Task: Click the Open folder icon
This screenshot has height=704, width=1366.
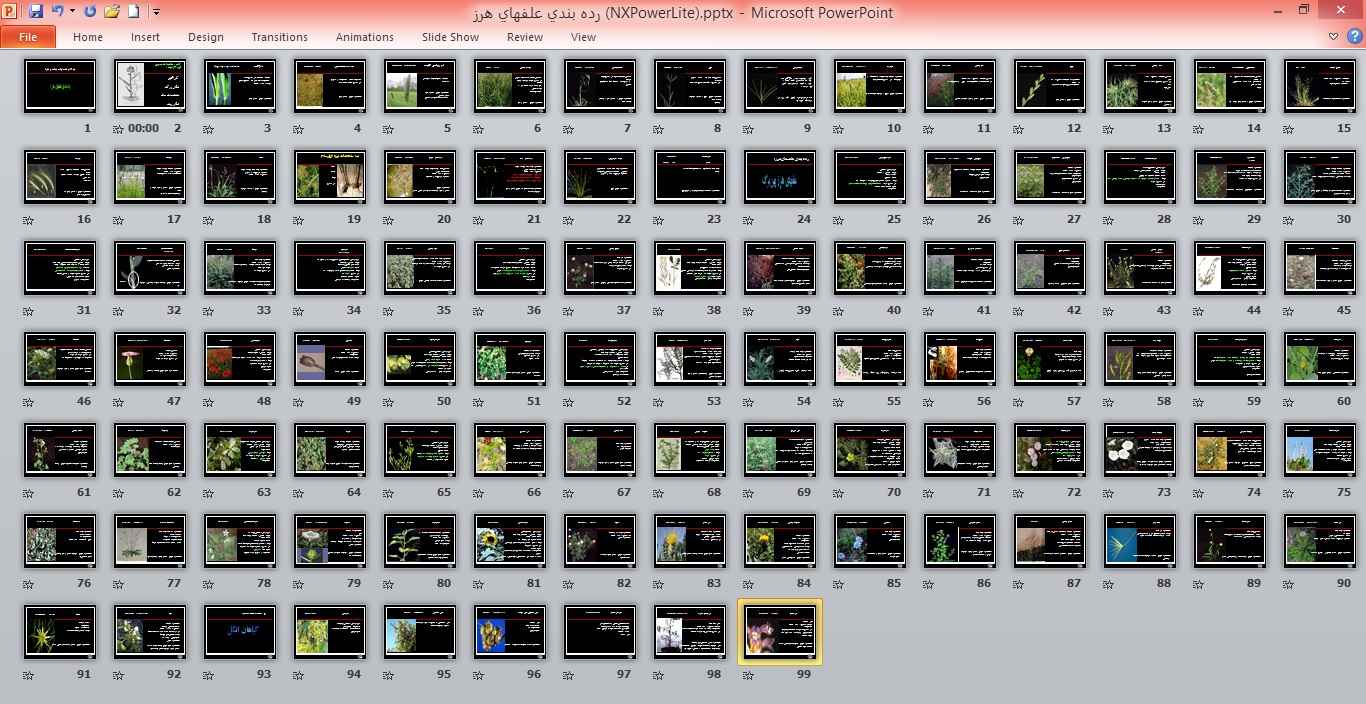Action: [x=112, y=12]
